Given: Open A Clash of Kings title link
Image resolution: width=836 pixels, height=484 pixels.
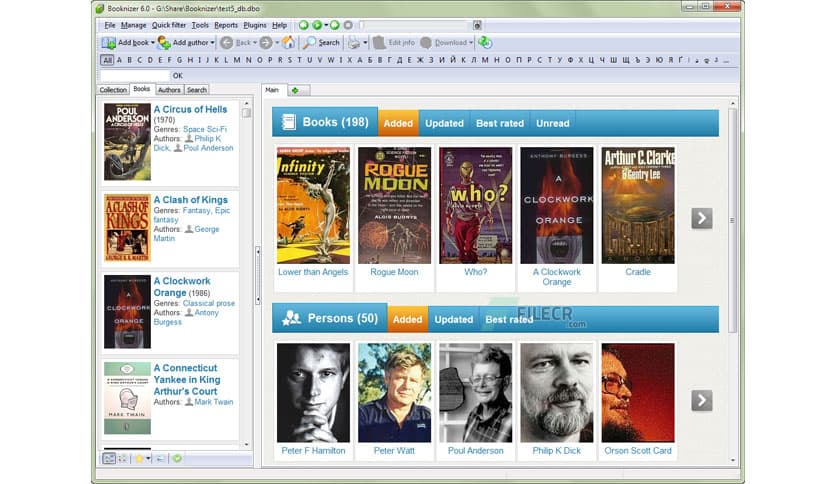Looking at the screenshot, I should (x=190, y=199).
